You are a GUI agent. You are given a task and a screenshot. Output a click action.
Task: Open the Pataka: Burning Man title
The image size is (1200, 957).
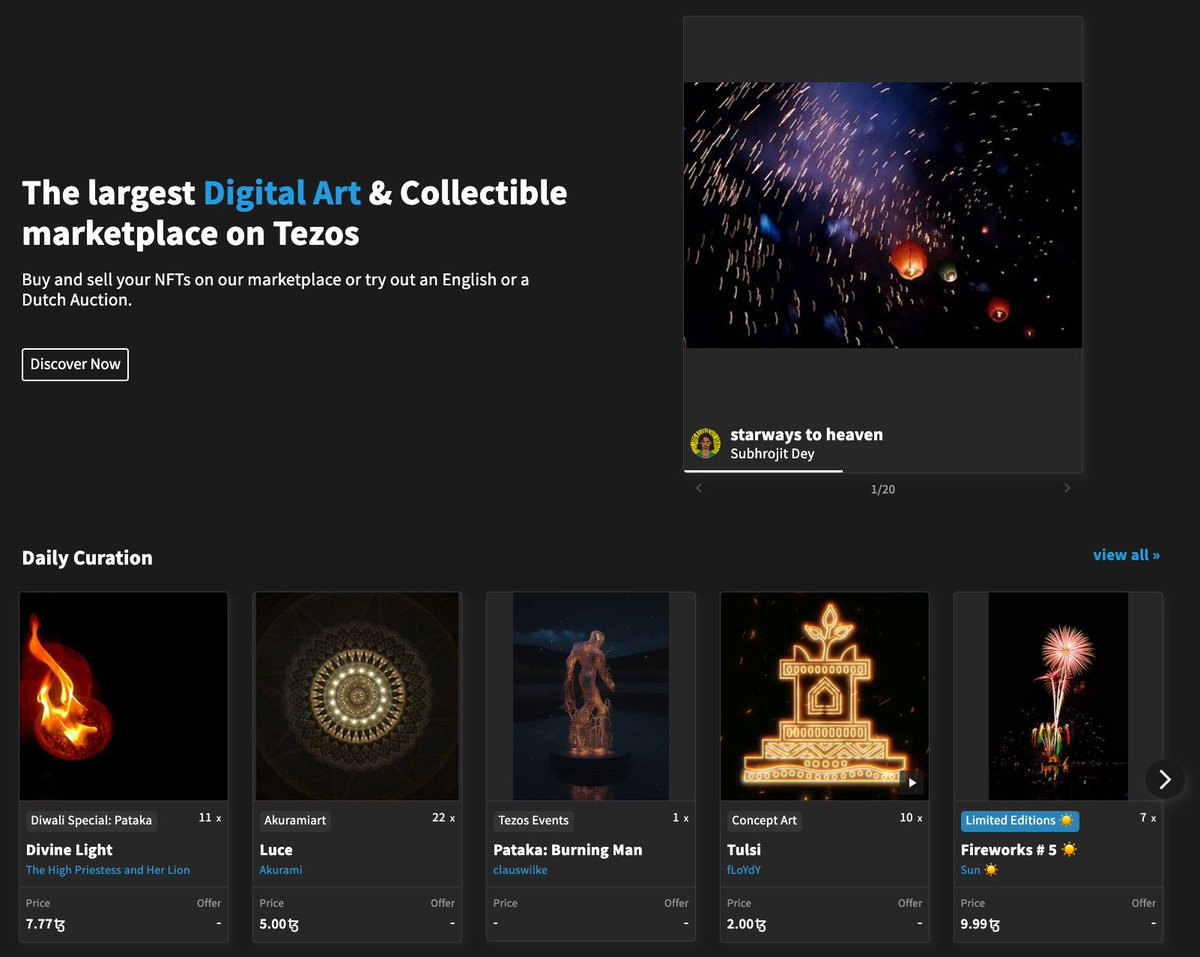tap(568, 850)
